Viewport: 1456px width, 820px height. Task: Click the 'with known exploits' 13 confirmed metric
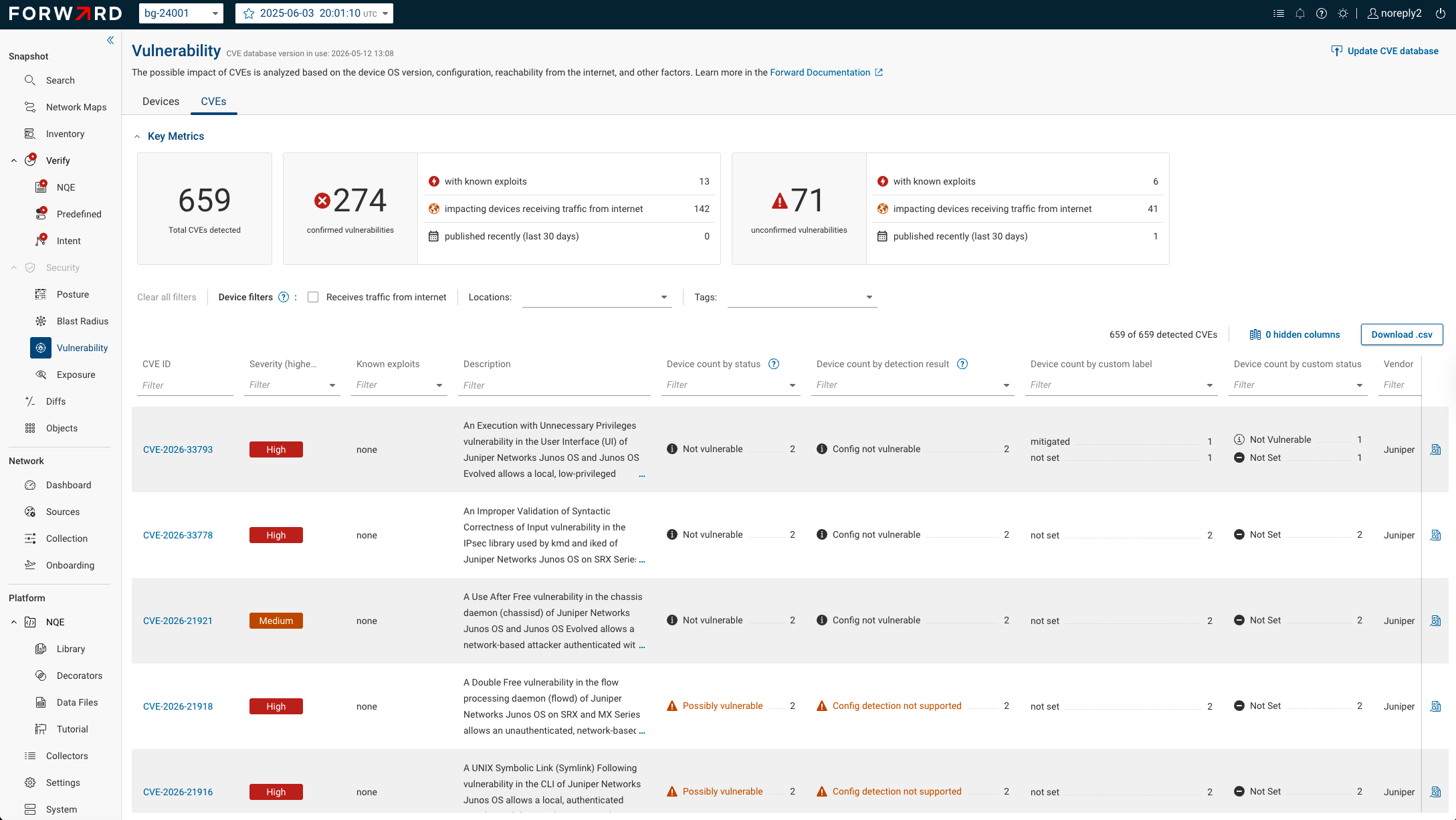(x=569, y=181)
